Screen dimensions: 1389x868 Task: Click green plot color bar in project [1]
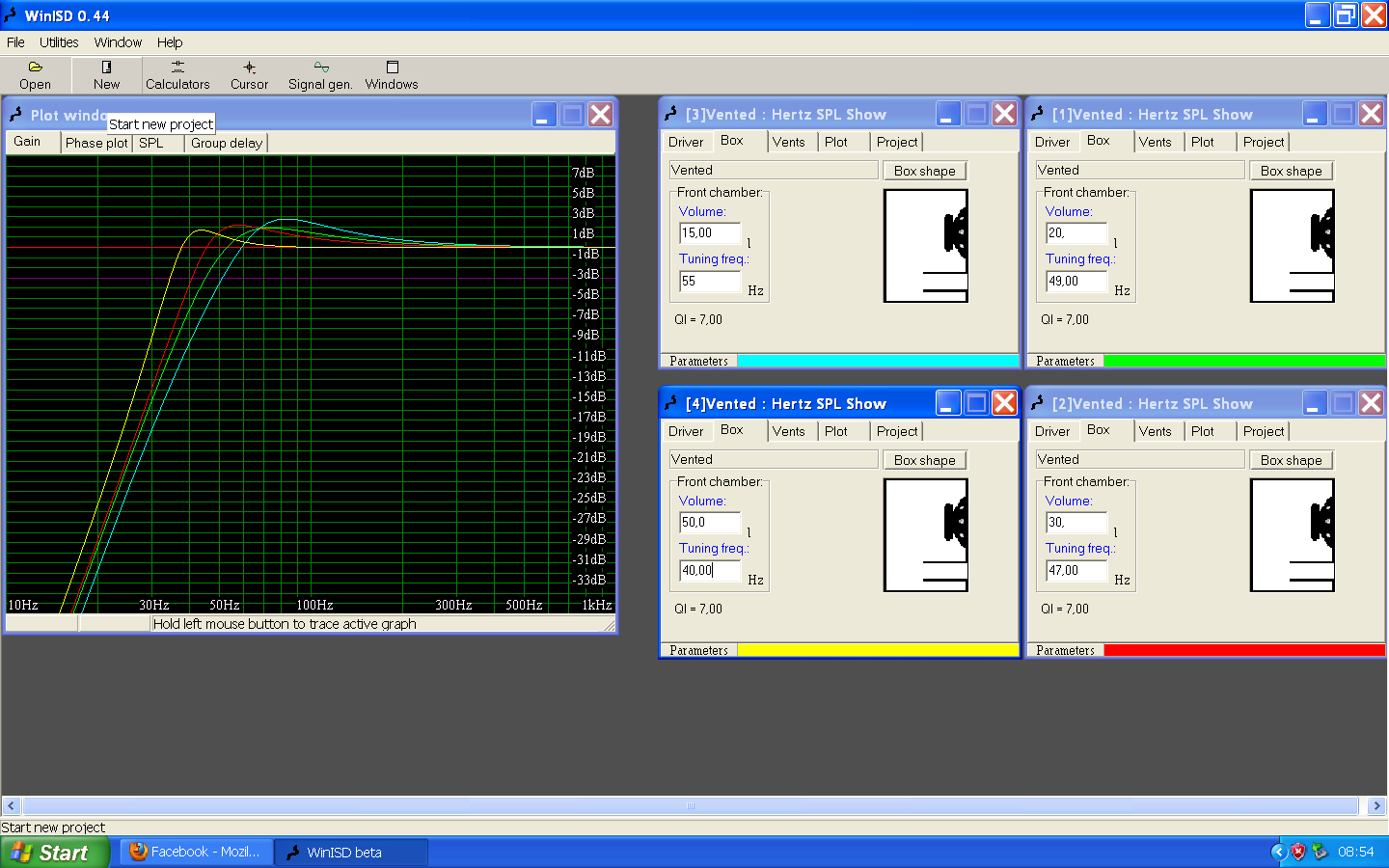tap(1244, 361)
